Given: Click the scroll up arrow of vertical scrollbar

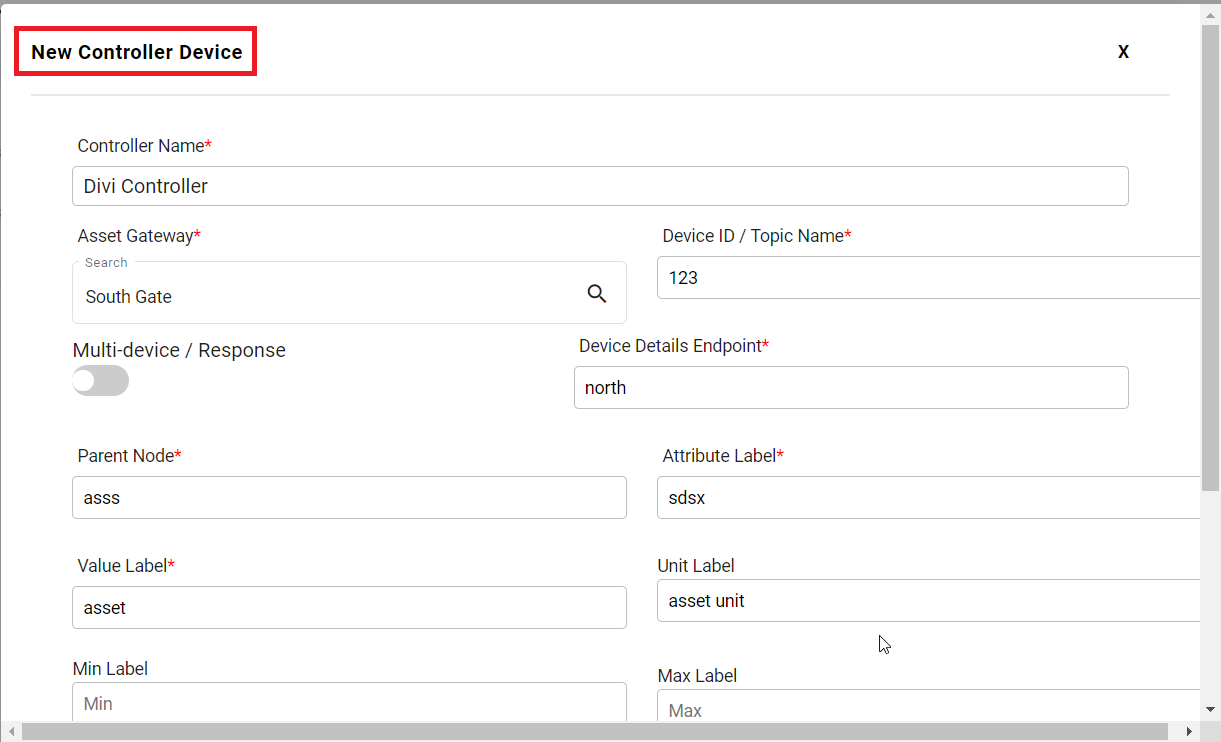Looking at the screenshot, I should point(1210,13).
